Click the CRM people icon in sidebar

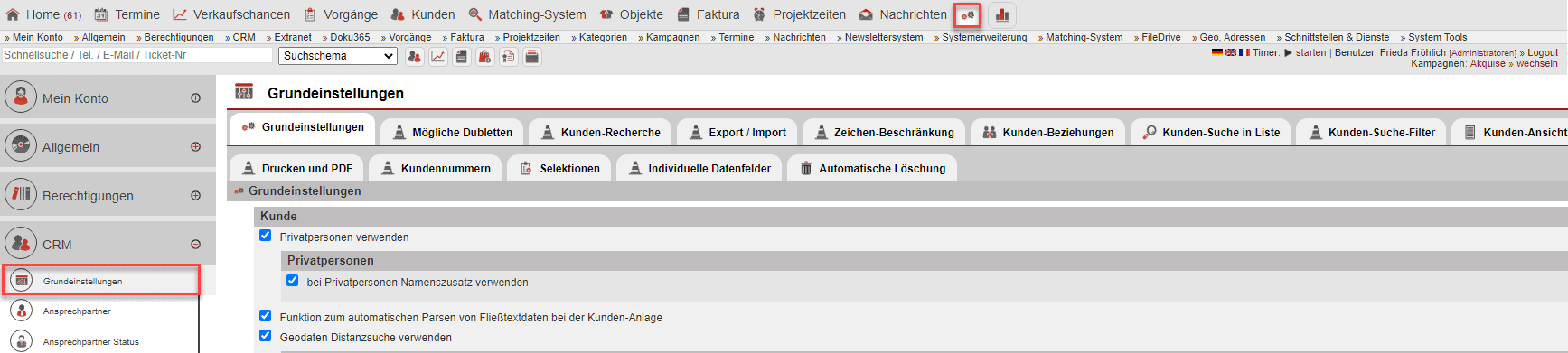pyautogui.click(x=21, y=244)
